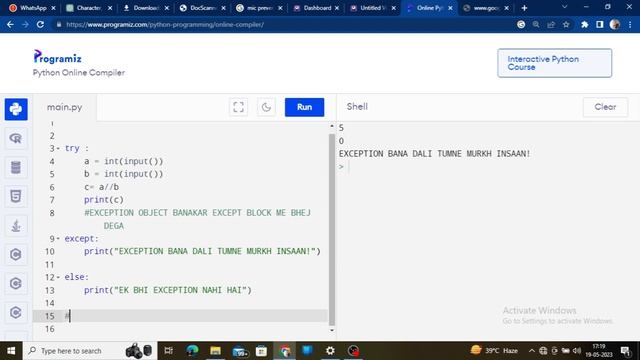The width and height of the screenshot is (640, 360).
Task: Toggle dark mode moon icon
Action: [266, 107]
